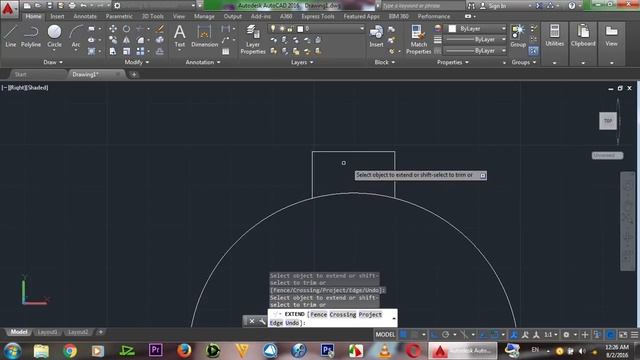Toggle ortho mode in status bar
Screen dimensions: 640x360
pyautogui.click(x=434, y=335)
